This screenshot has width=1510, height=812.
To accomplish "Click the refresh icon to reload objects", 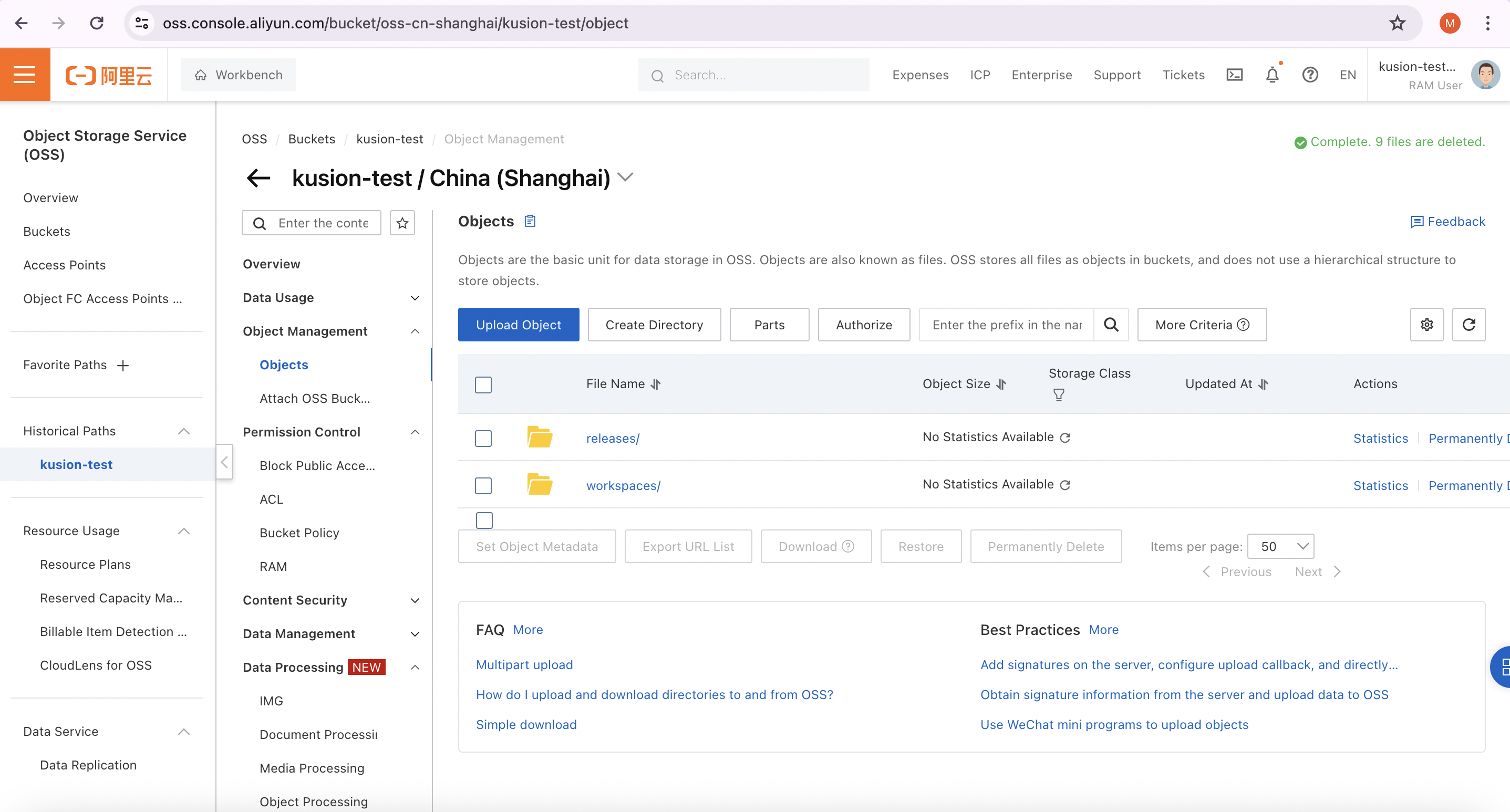I will (x=1468, y=325).
